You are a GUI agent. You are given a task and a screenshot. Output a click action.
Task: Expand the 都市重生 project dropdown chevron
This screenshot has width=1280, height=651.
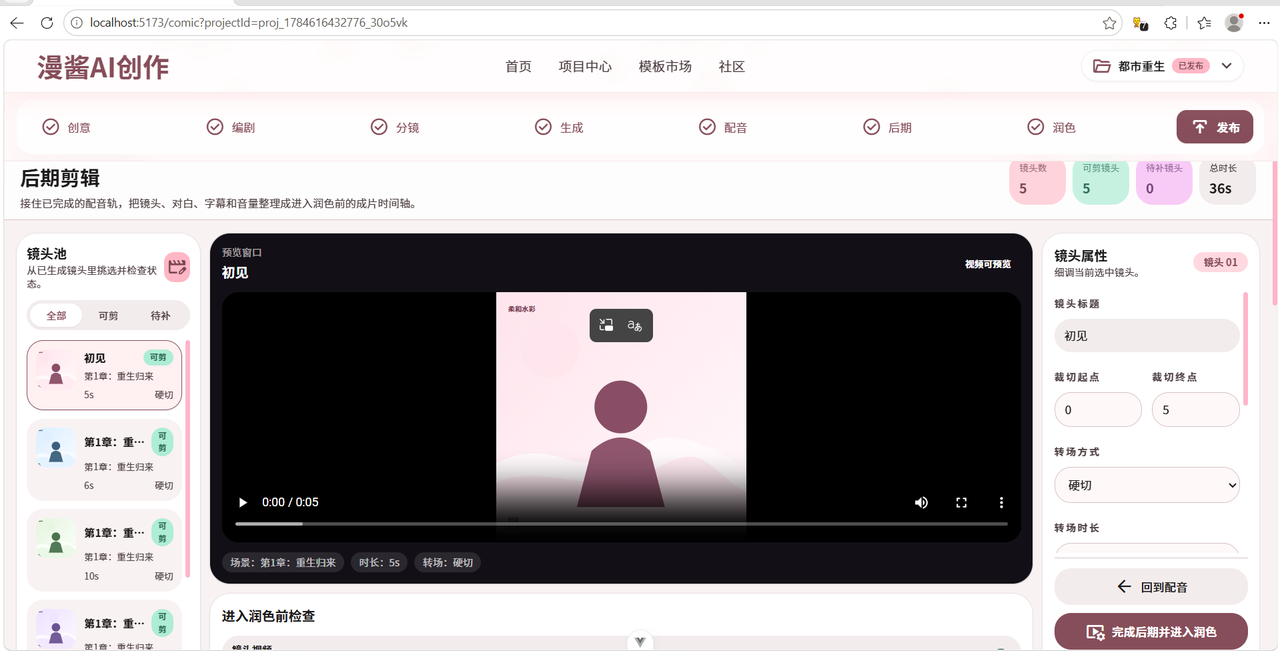point(1227,66)
